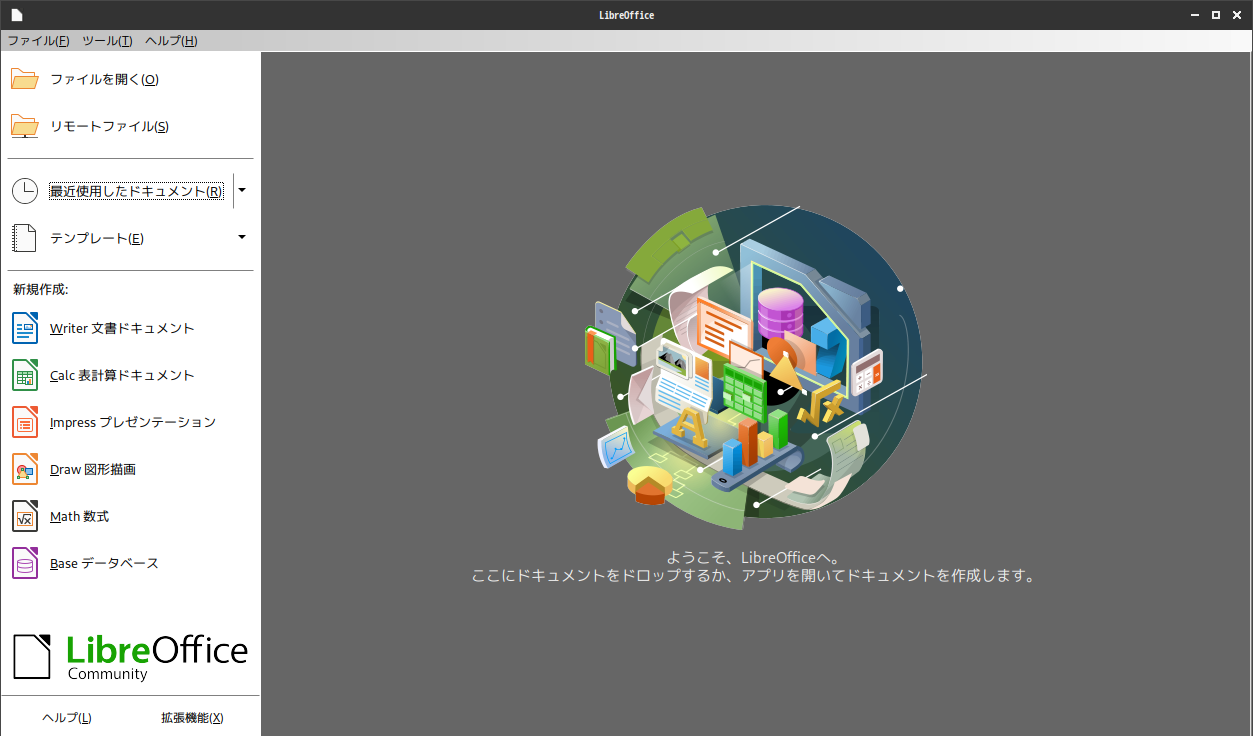The image size is (1253, 736).
Task: Click the Templates page icon
Action: (24, 238)
